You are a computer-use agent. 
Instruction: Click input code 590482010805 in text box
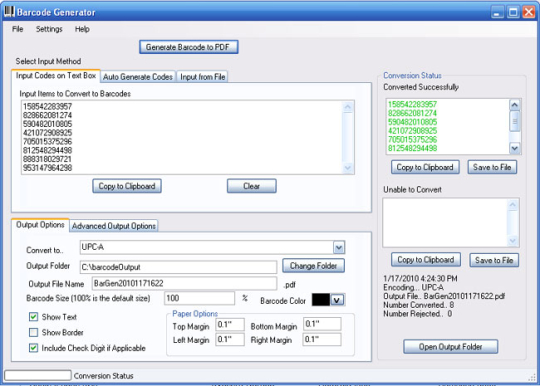(48, 124)
